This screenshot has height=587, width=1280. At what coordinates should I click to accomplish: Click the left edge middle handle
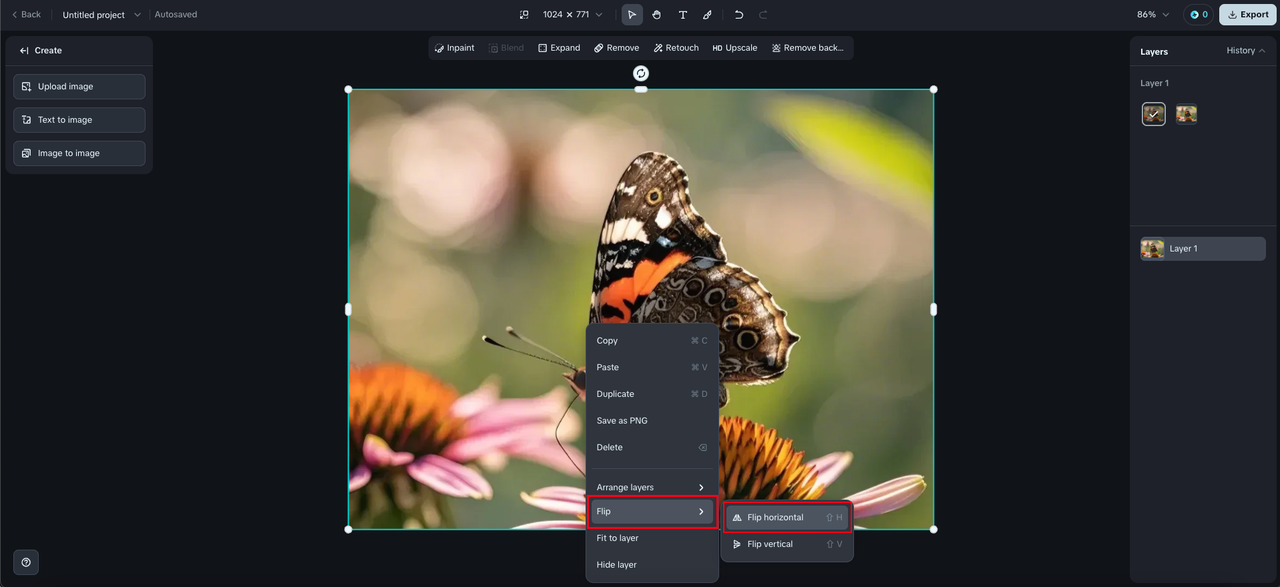coord(348,309)
